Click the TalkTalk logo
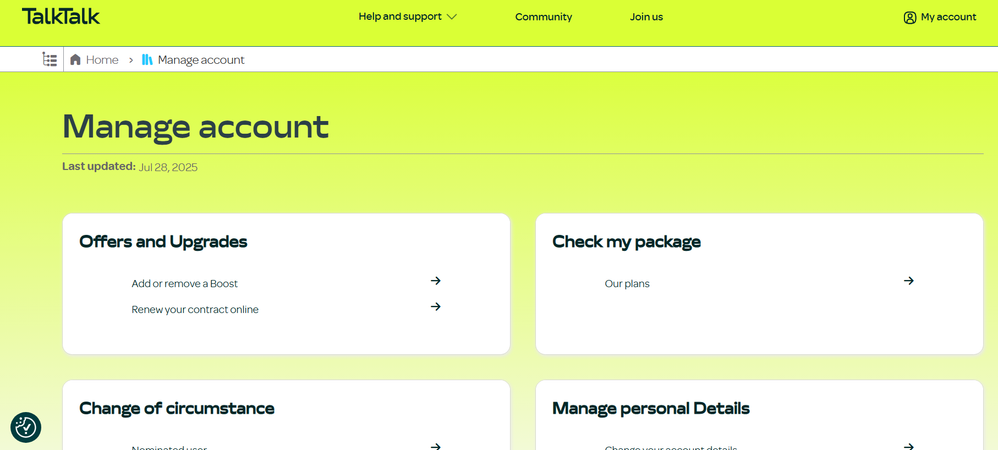 tap(61, 16)
